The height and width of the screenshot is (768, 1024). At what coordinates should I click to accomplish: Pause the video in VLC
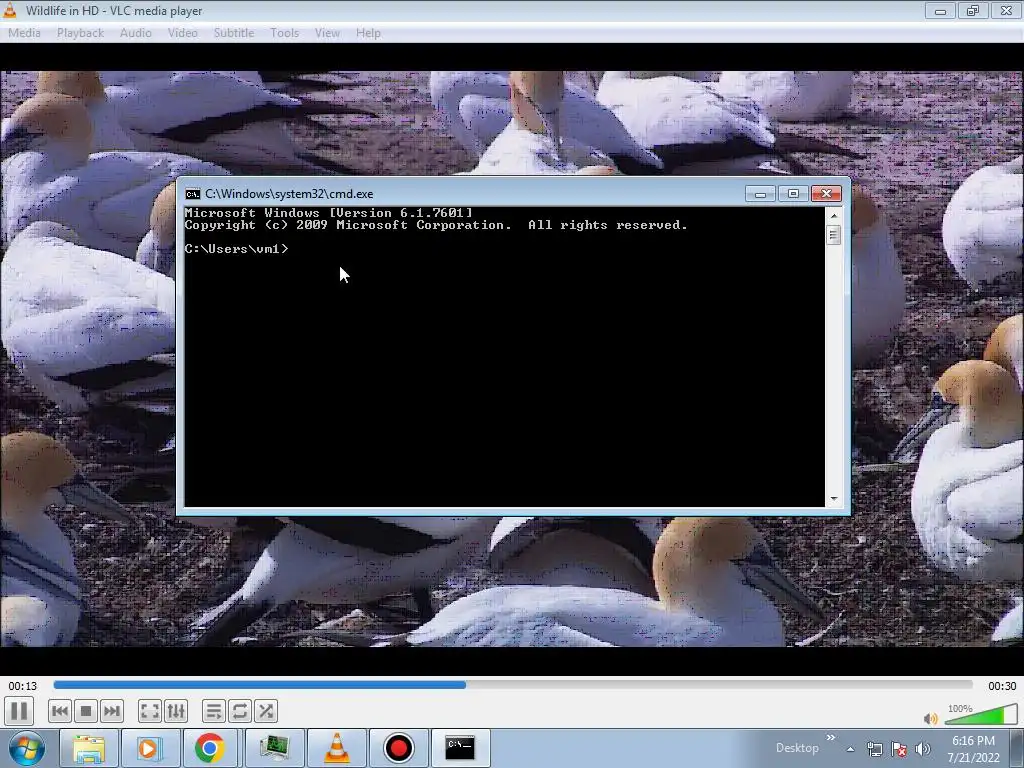pos(19,711)
